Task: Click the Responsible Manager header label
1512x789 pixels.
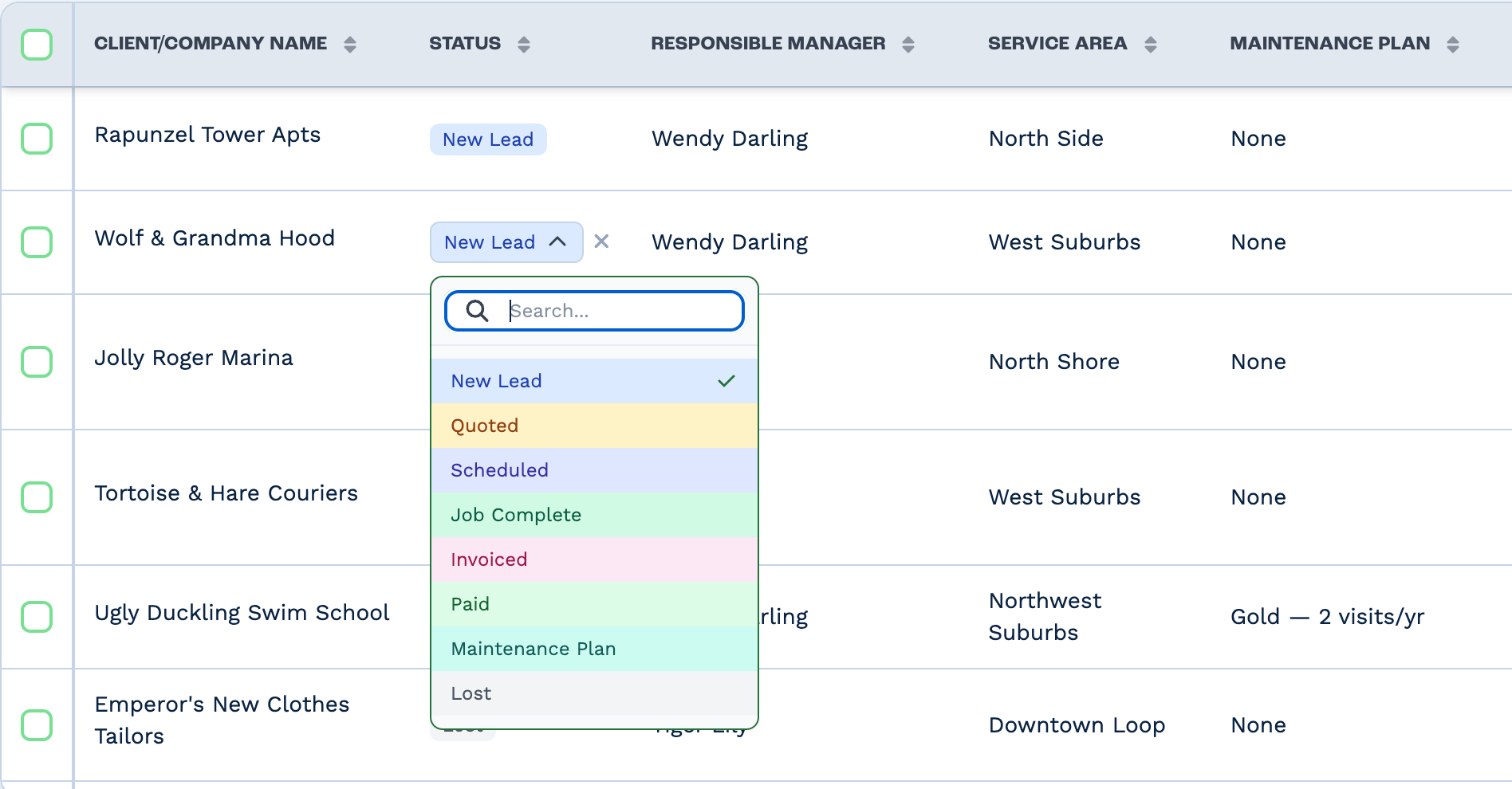Action: (768, 43)
